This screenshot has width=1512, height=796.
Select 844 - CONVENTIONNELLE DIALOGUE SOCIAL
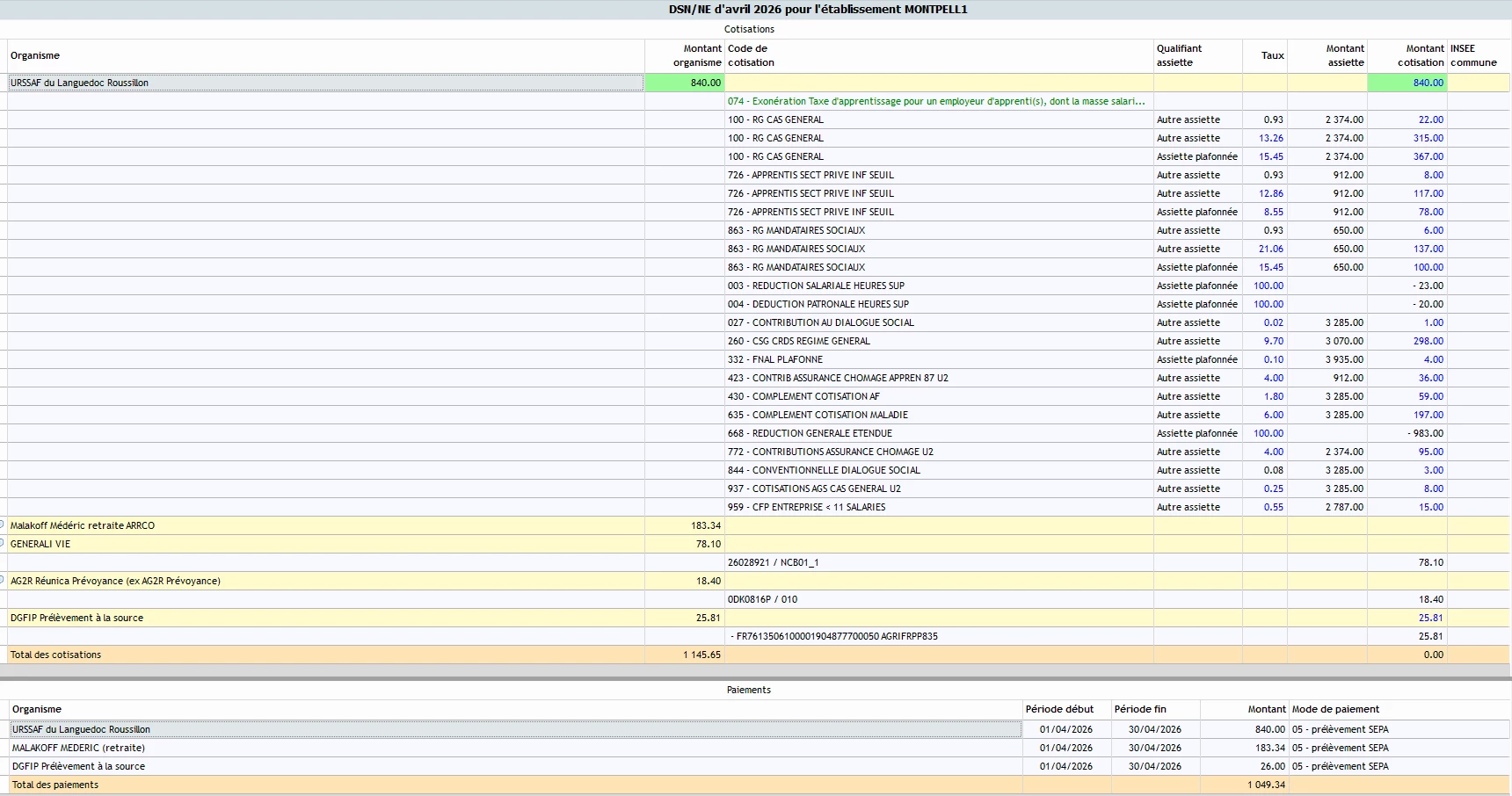pos(824,470)
